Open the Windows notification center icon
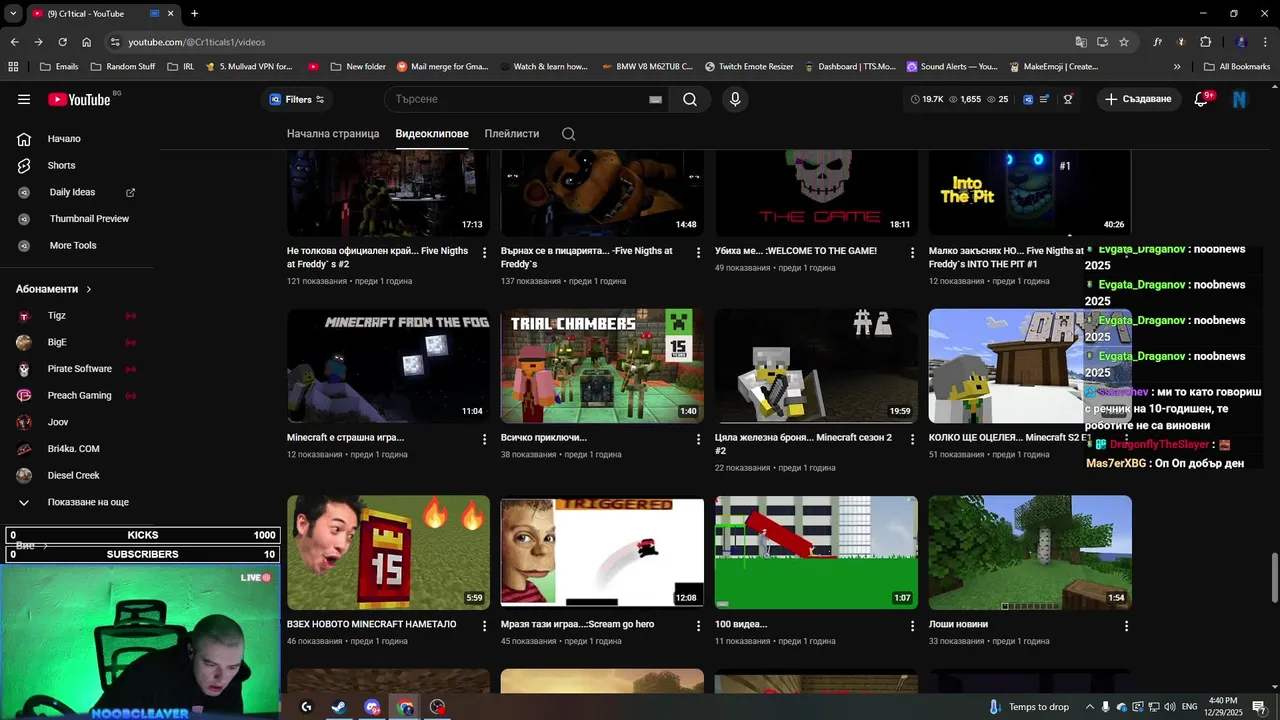 (x=1259, y=707)
